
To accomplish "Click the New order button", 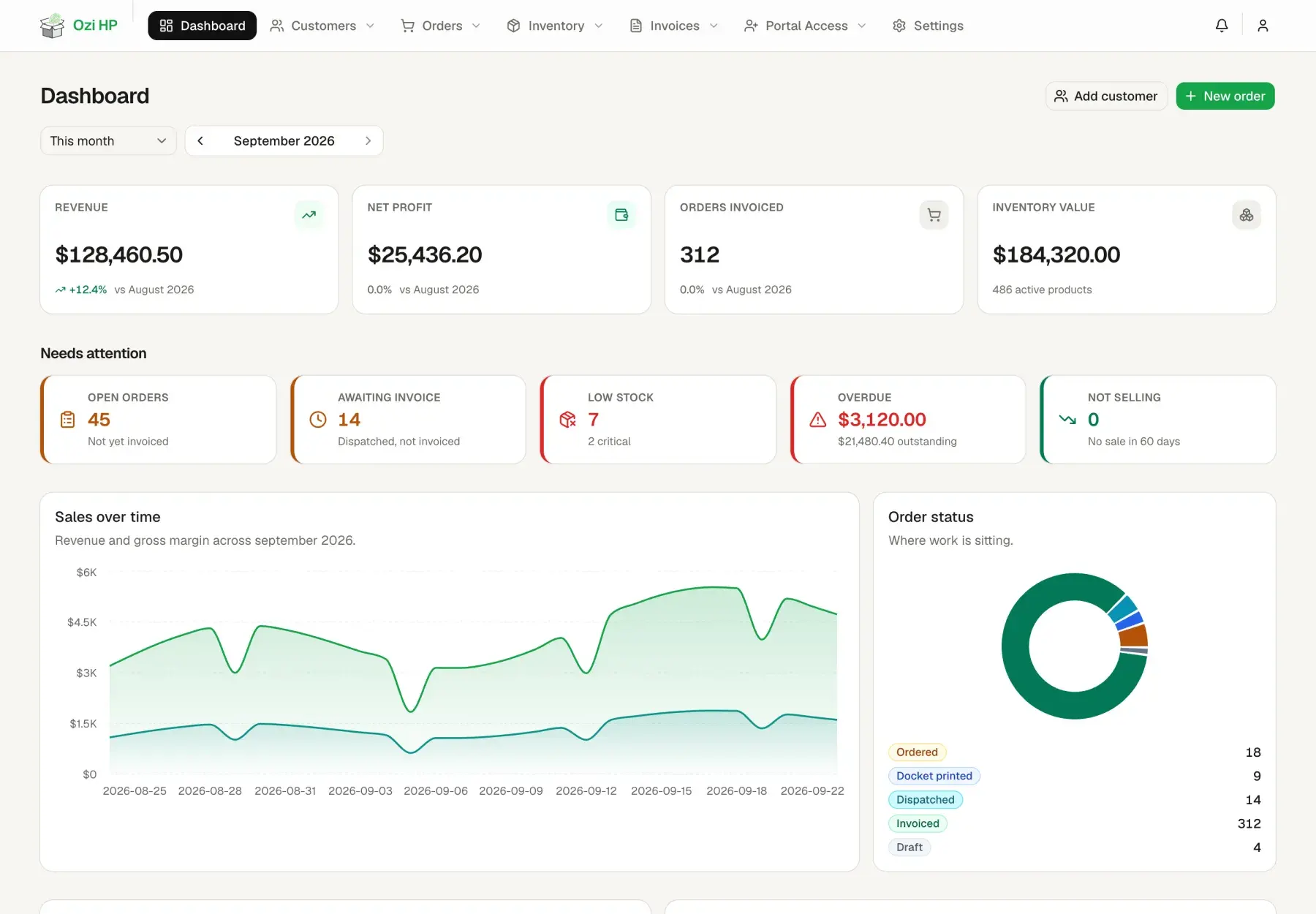I will (1225, 96).
